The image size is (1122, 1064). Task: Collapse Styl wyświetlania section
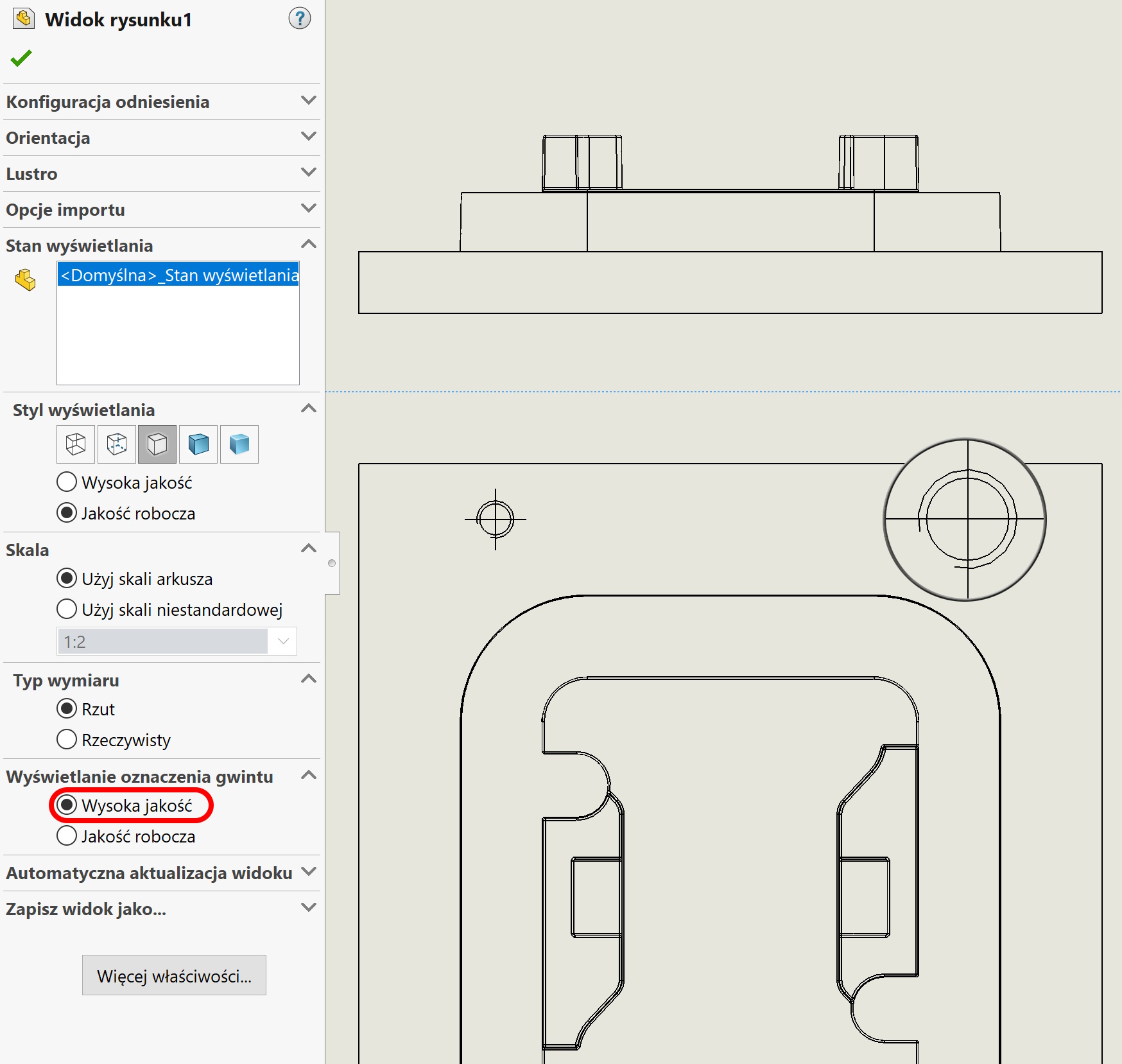(x=309, y=408)
